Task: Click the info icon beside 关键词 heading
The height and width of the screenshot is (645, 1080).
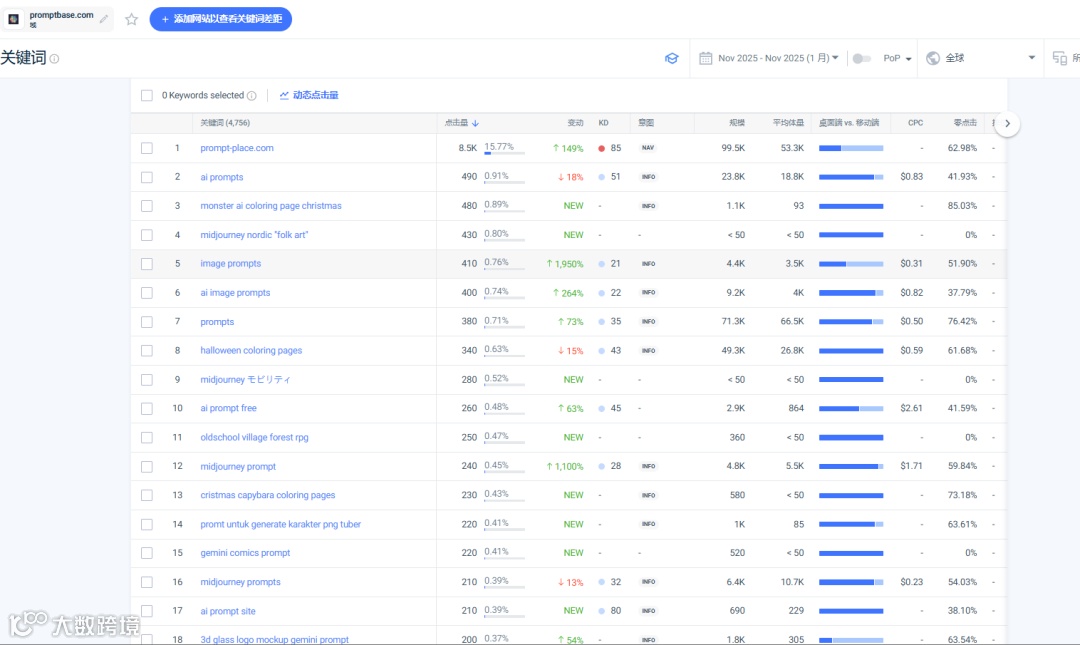Action: point(54,59)
